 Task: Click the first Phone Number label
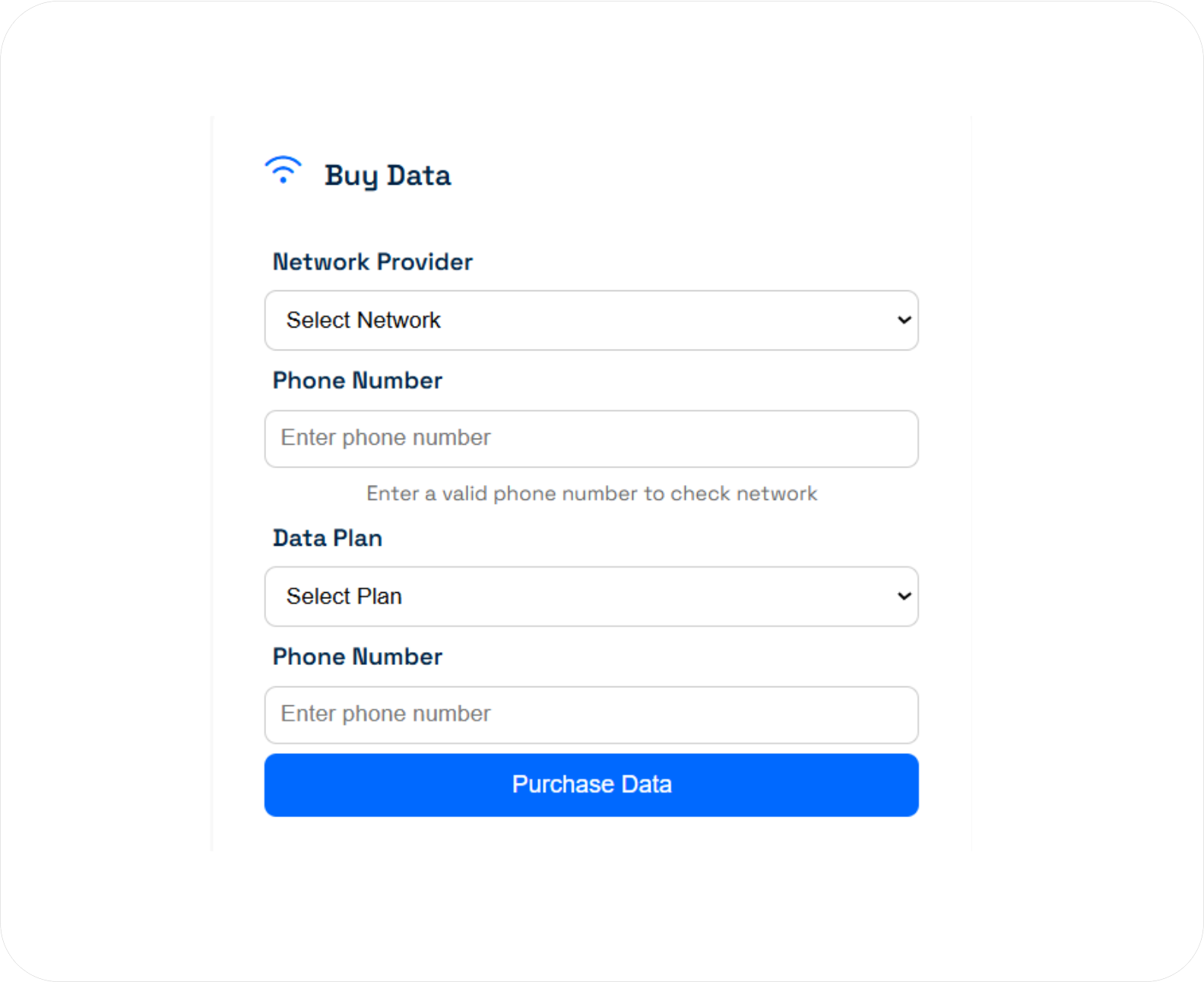point(357,380)
